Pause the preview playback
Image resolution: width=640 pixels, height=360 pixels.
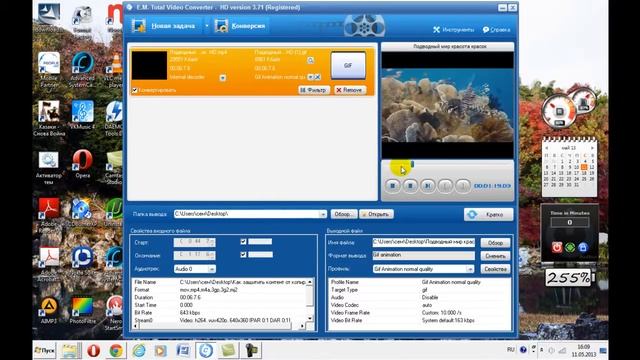pyautogui.click(x=392, y=186)
